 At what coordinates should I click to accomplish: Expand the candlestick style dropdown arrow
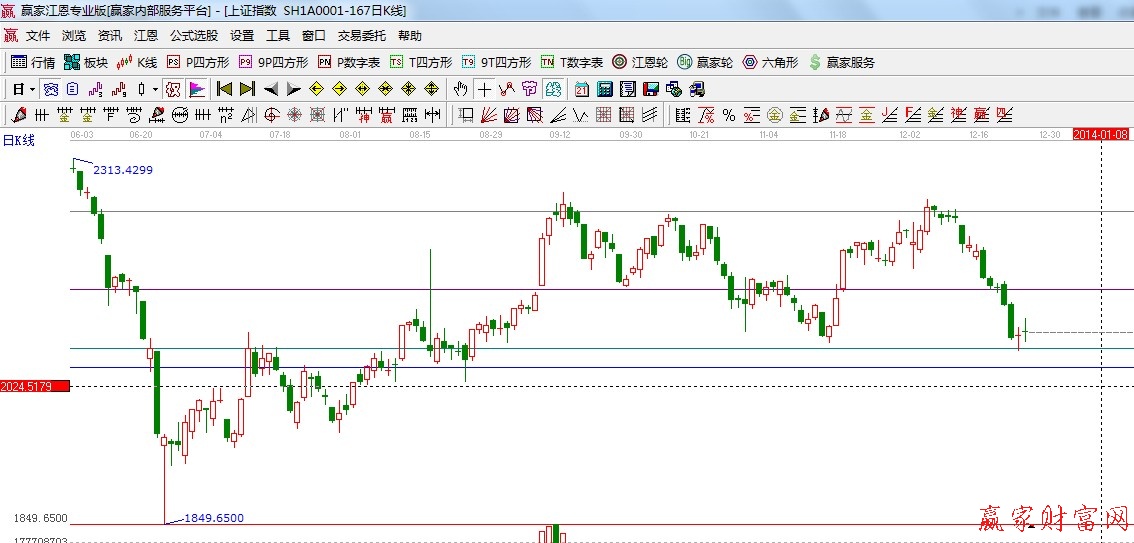155,89
